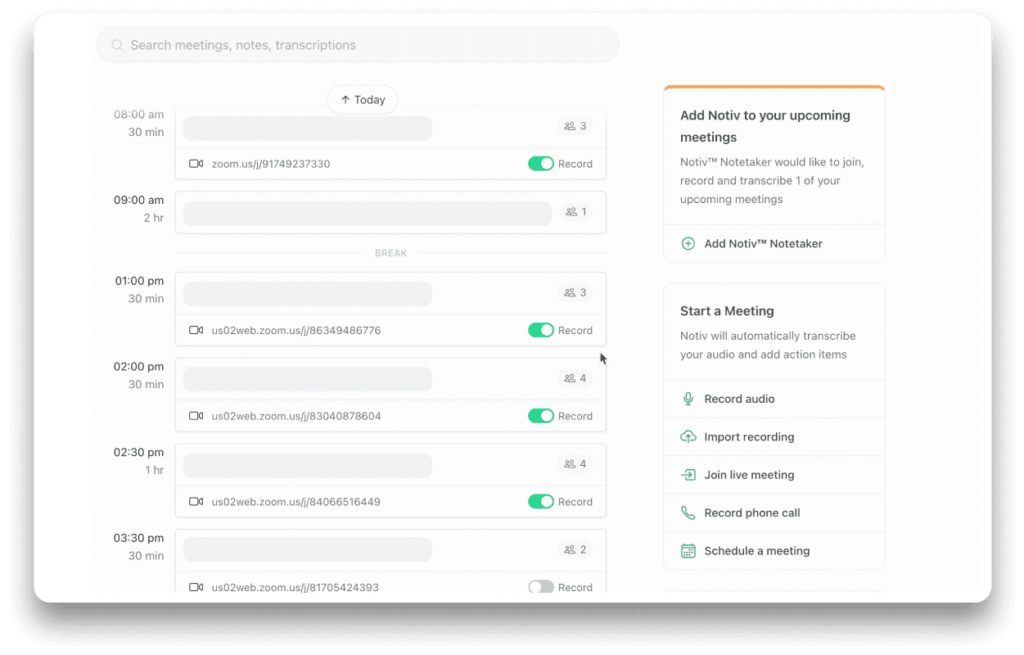The height and width of the screenshot is (655, 1024).
Task: Click attendee count badge of 02:30 pm meeting
Action: (575, 464)
